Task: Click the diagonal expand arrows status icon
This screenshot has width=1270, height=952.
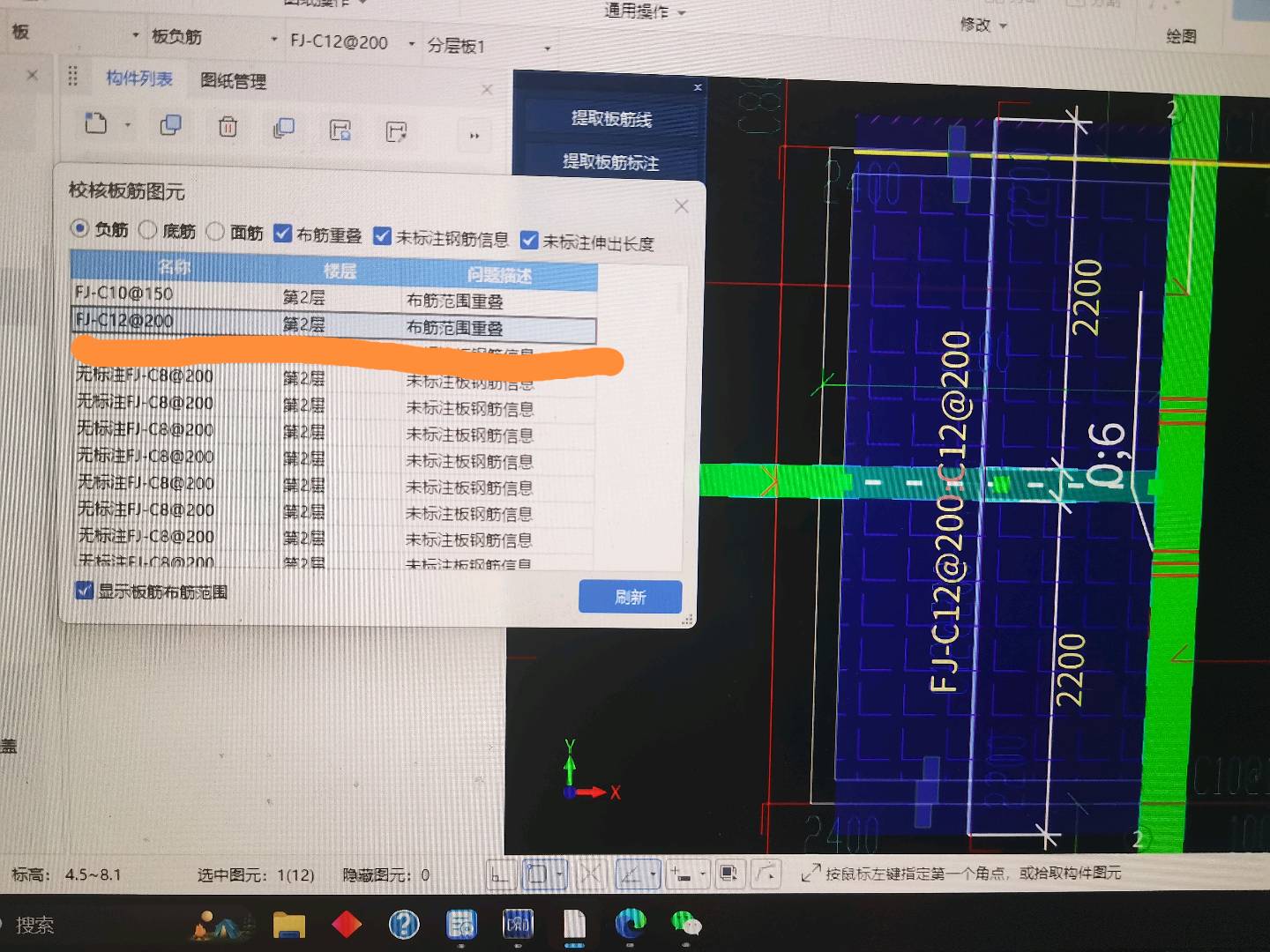Action: (810, 873)
